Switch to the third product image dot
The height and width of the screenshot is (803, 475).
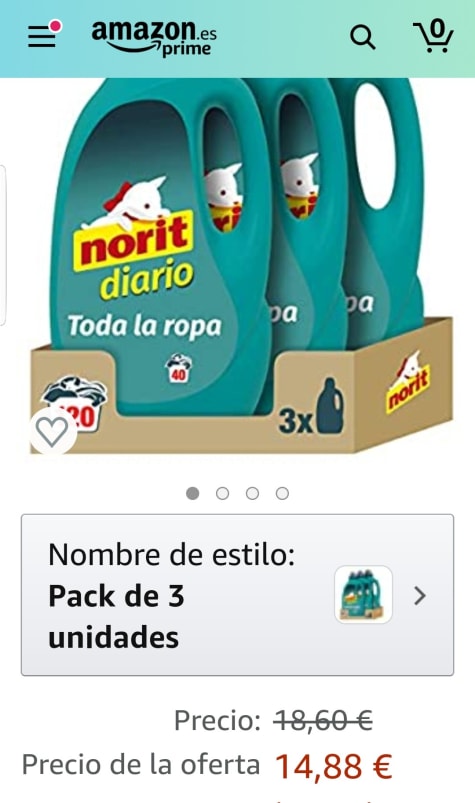[252, 493]
